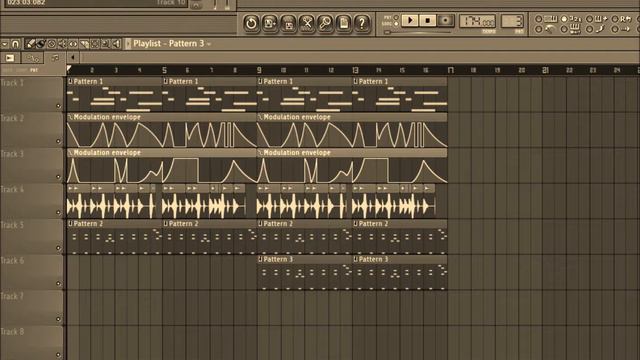Click the pattern number selector display
This screenshot has width=640, height=360.
point(512,21)
